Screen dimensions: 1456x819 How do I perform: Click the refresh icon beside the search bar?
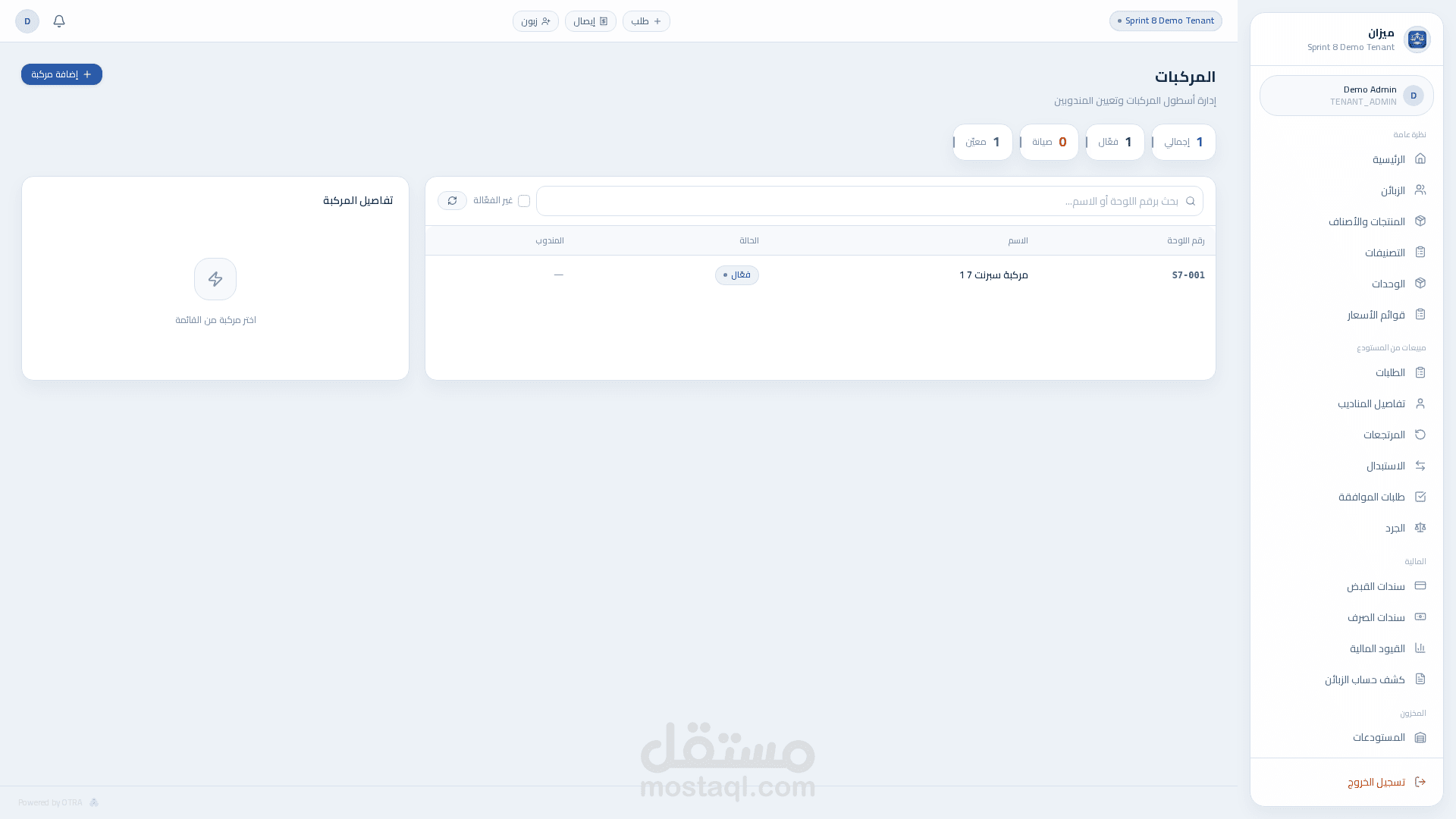click(x=452, y=200)
